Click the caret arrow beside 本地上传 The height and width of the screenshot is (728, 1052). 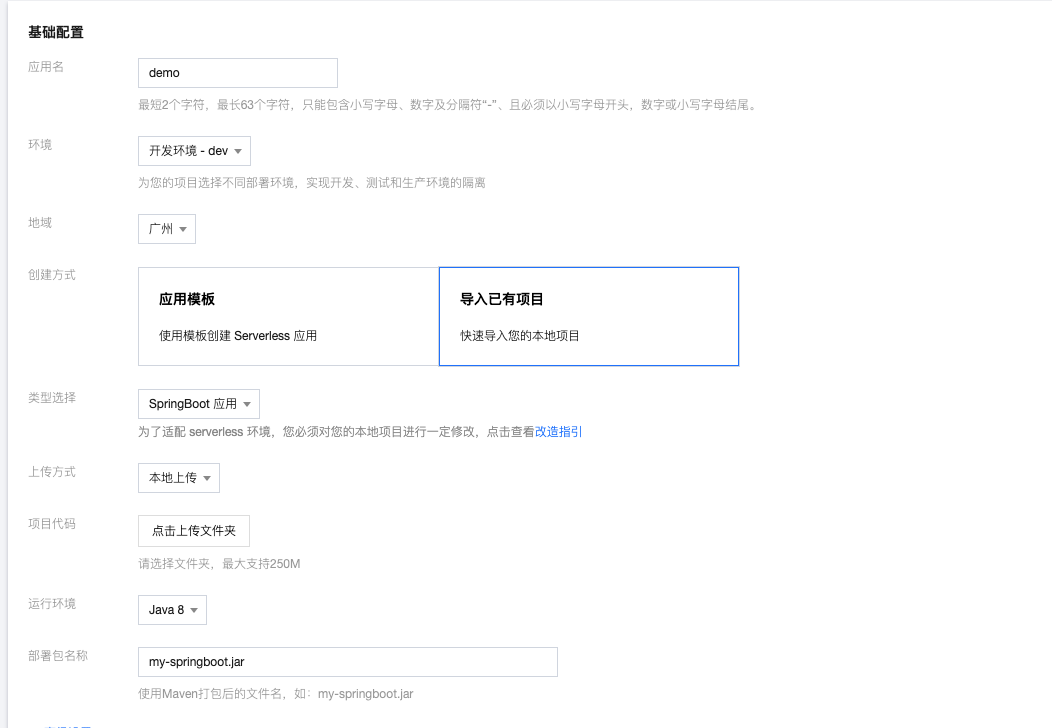[207, 479]
